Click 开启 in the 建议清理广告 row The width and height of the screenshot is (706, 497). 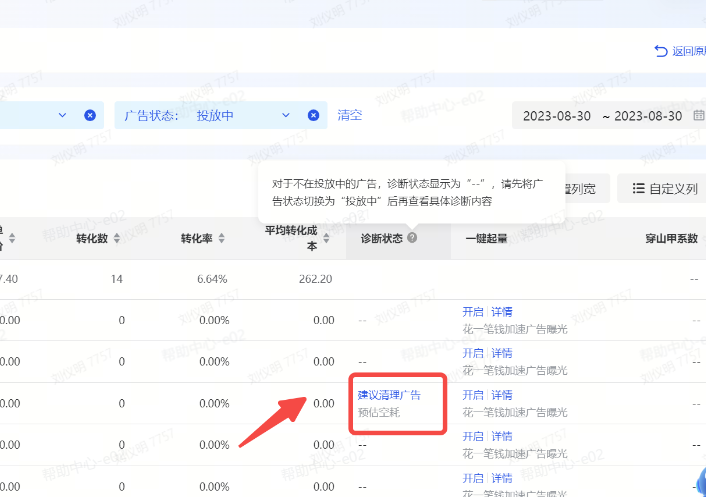click(x=473, y=395)
